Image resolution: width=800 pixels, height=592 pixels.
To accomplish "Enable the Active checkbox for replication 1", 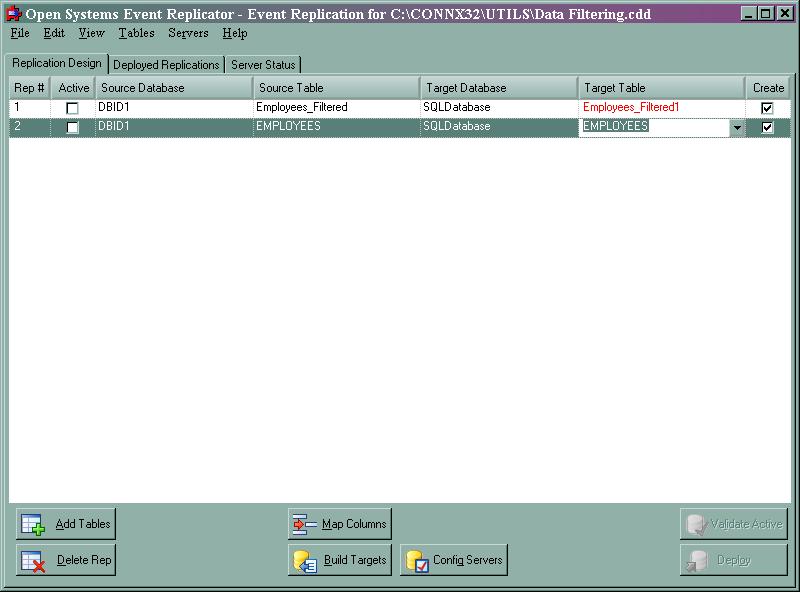I will point(73,107).
